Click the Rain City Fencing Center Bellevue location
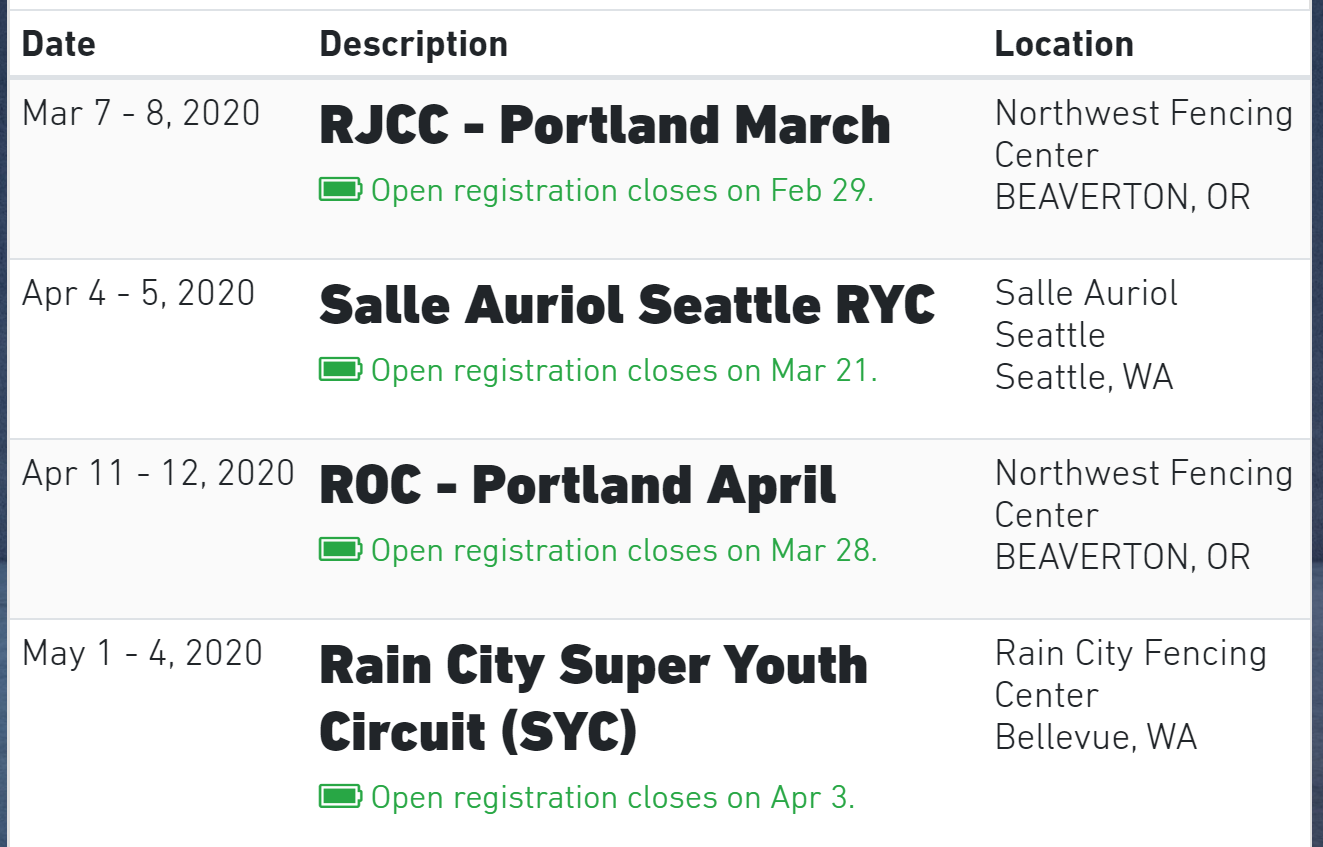Viewport: 1323px width, 847px height. tap(1130, 695)
